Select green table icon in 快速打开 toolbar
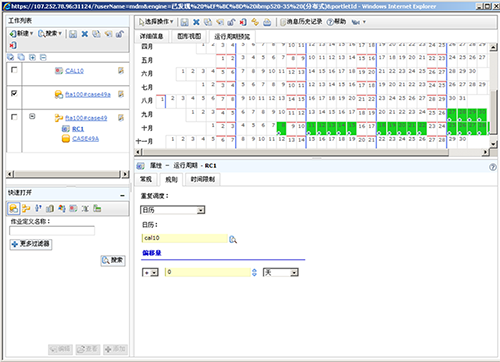Viewport: 500px width, 362px height. click(x=97, y=209)
